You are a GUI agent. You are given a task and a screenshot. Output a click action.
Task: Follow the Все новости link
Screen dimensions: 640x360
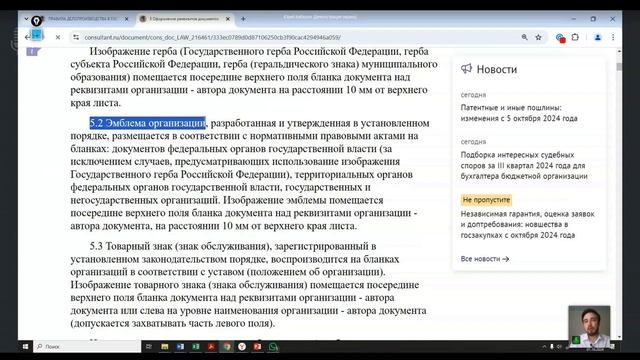pyautogui.click(x=484, y=259)
